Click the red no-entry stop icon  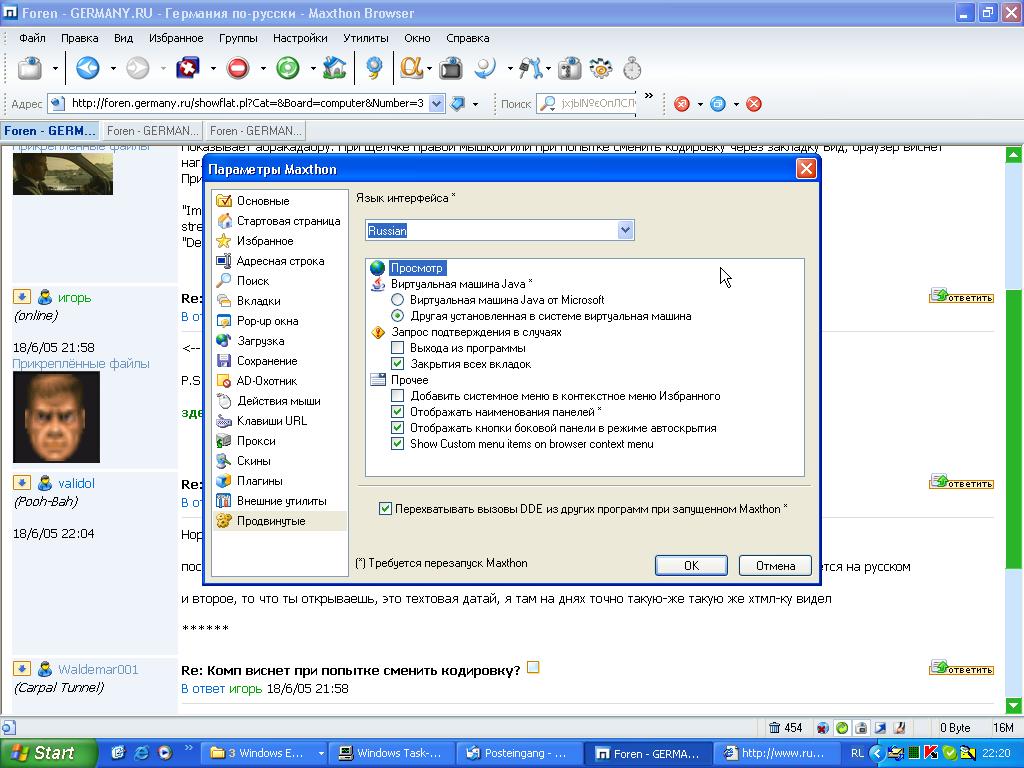238,68
